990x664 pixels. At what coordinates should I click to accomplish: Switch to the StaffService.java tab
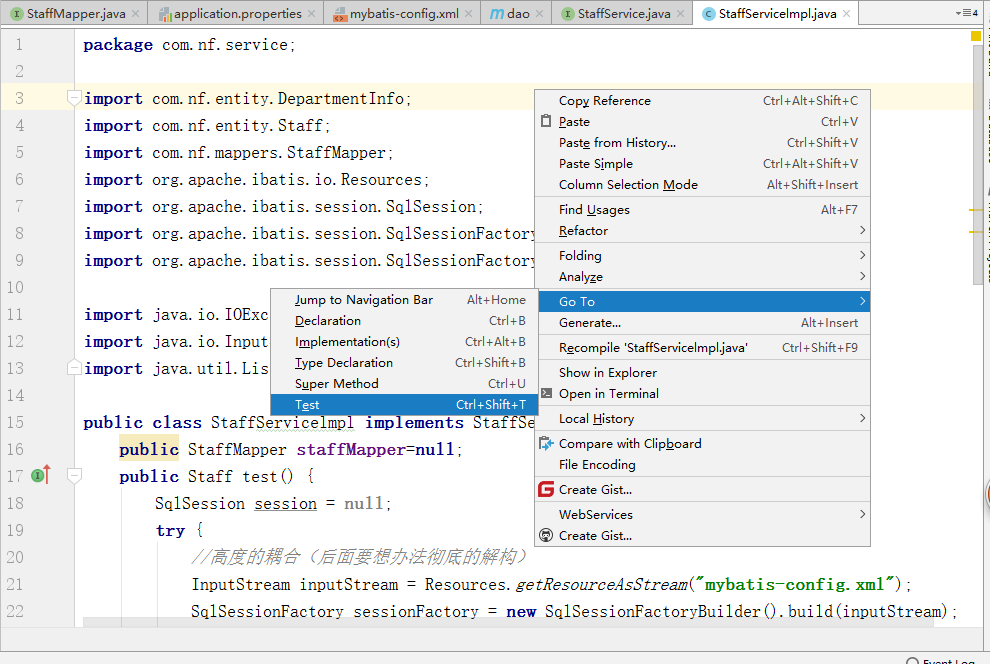[x=624, y=13]
